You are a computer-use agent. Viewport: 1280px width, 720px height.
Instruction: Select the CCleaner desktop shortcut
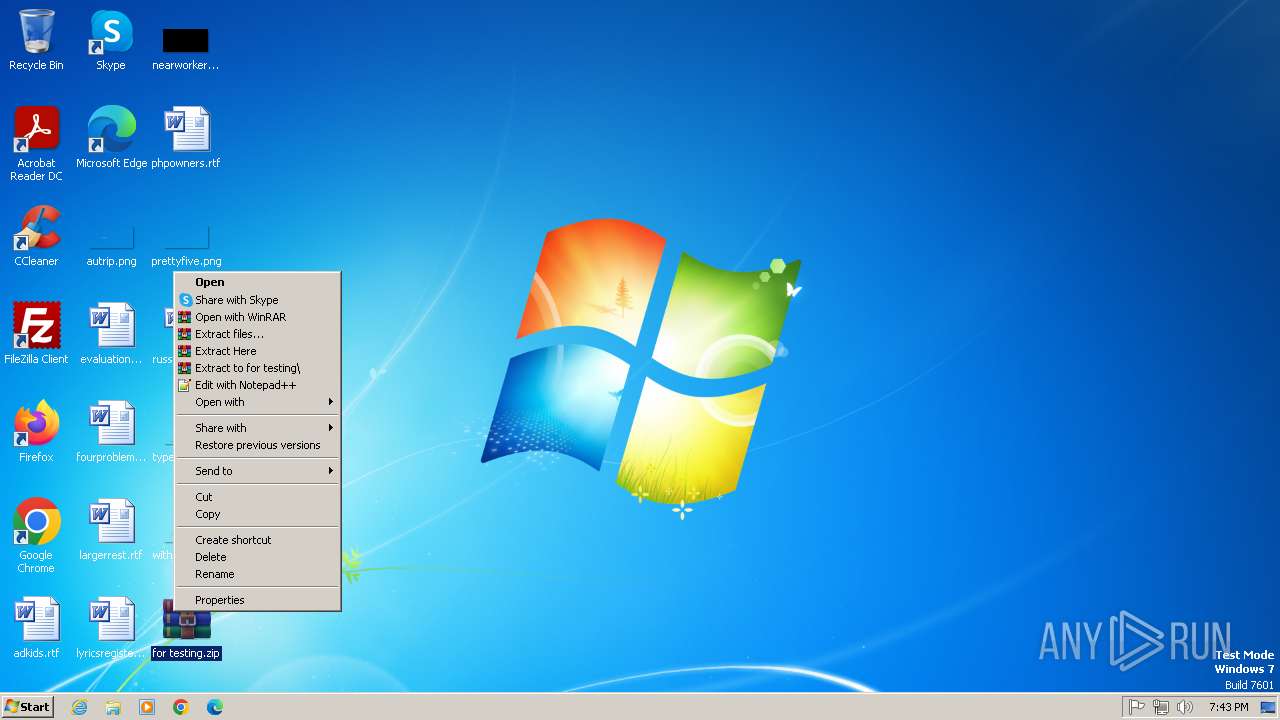tap(36, 236)
